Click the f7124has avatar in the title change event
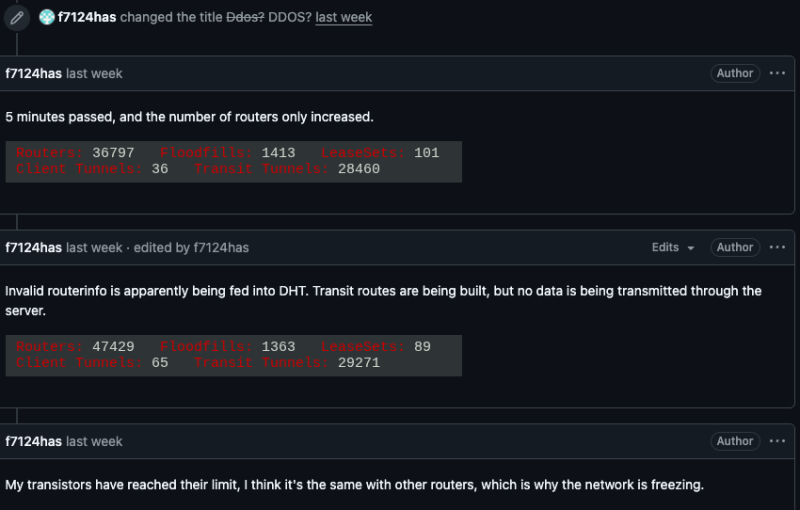The image size is (800, 510). (x=47, y=18)
